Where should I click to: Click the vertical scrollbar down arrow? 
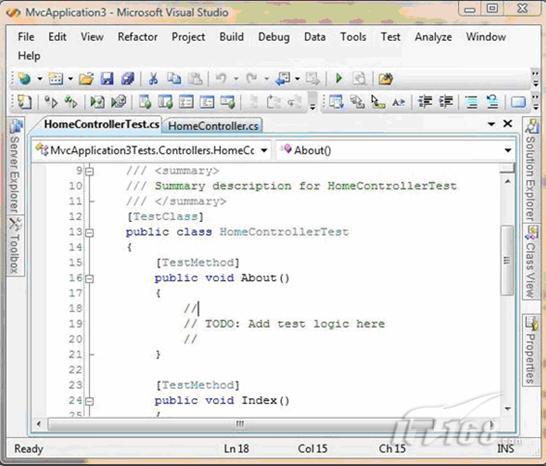508,408
